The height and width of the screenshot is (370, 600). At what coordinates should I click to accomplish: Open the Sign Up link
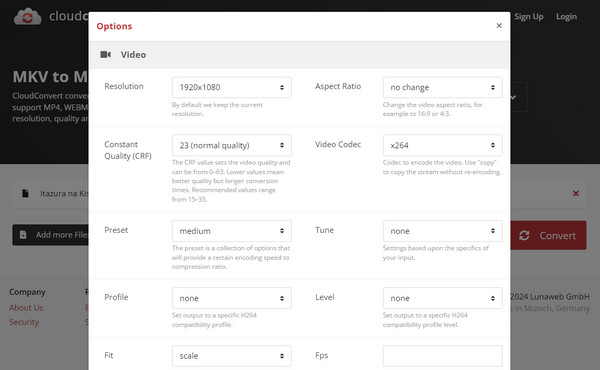529,16
